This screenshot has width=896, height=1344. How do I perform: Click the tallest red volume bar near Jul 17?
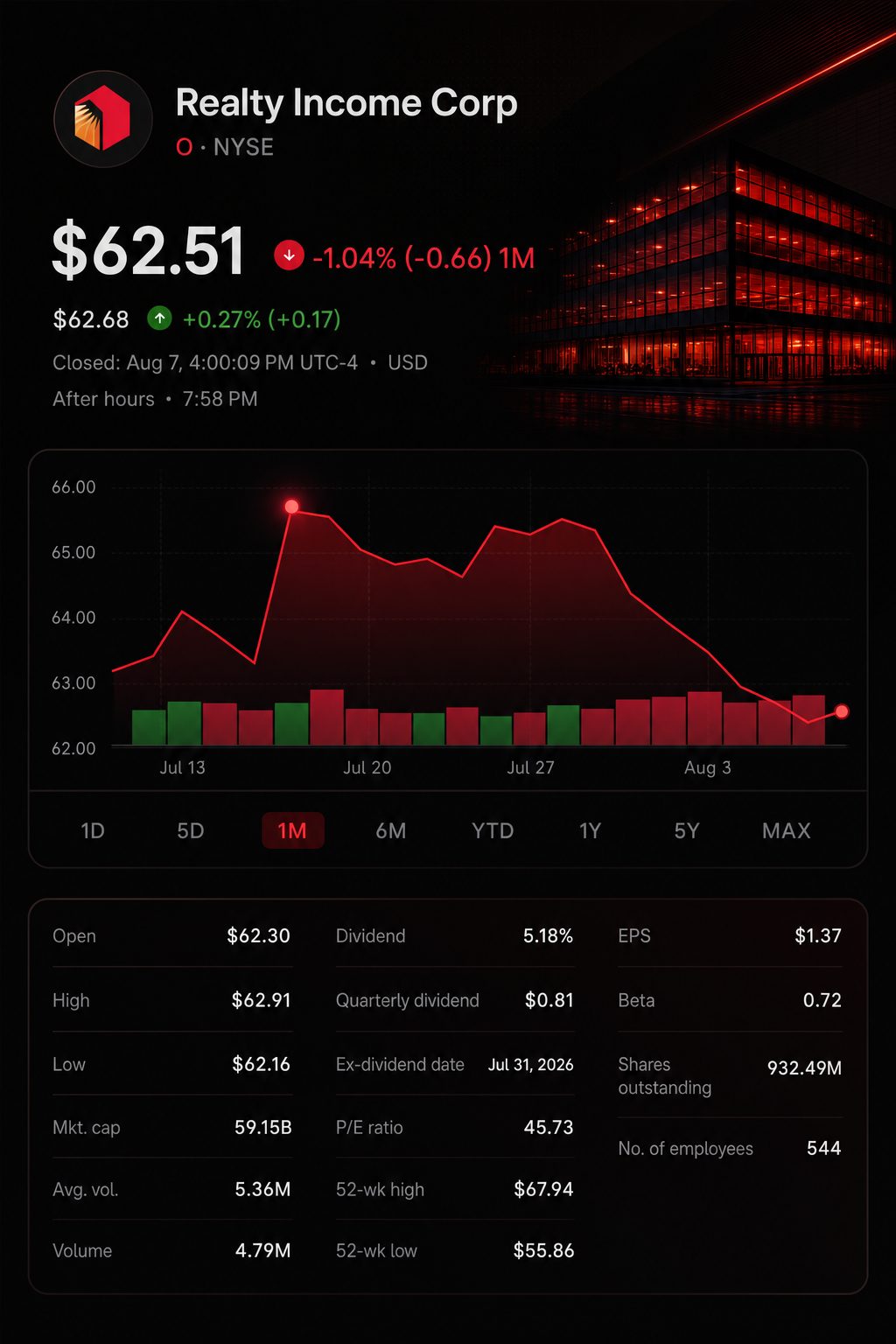coord(326,717)
